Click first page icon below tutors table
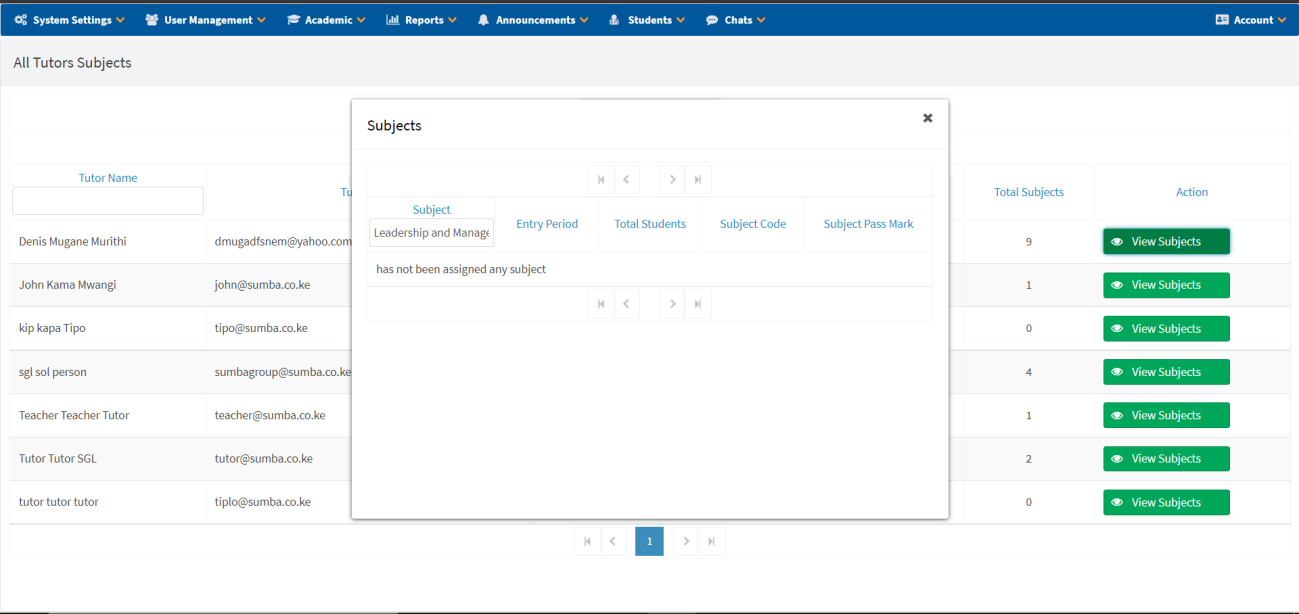 click(x=587, y=542)
